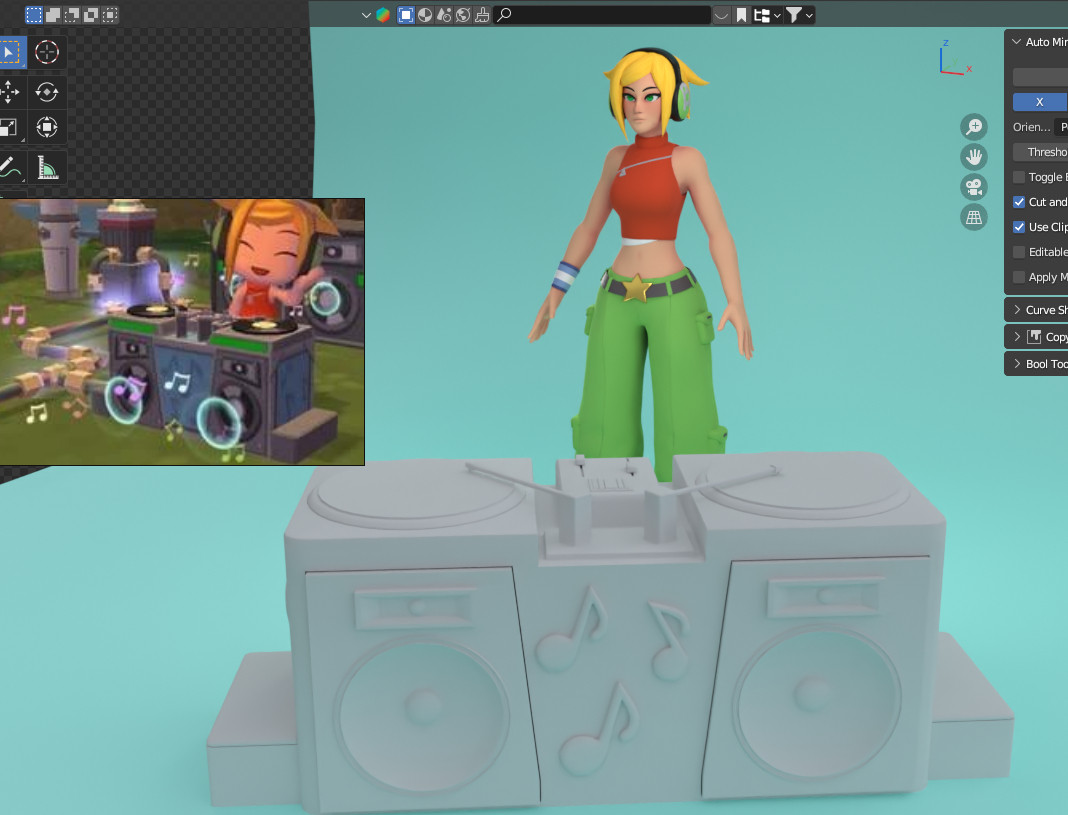Toggle the X axis button in Auto Mirror

click(1040, 102)
